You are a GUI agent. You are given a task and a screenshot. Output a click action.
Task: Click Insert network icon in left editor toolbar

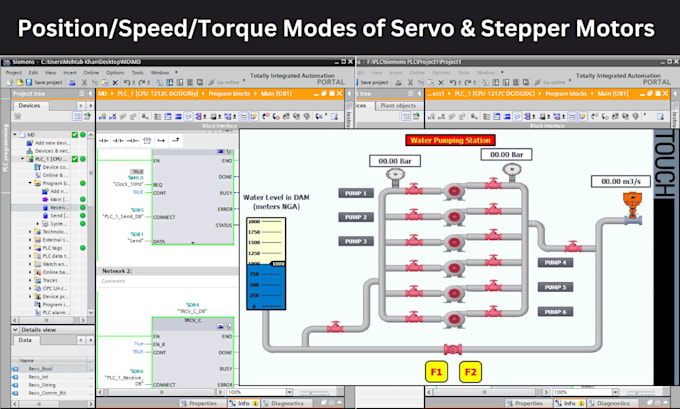pyautogui.click(x=102, y=116)
